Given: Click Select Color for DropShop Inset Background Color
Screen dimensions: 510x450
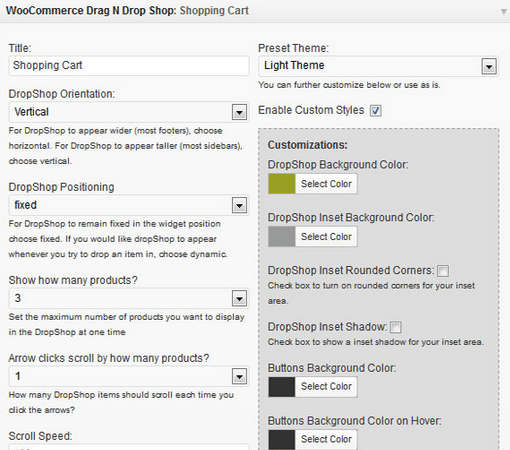Looking at the screenshot, I should [326, 237].
